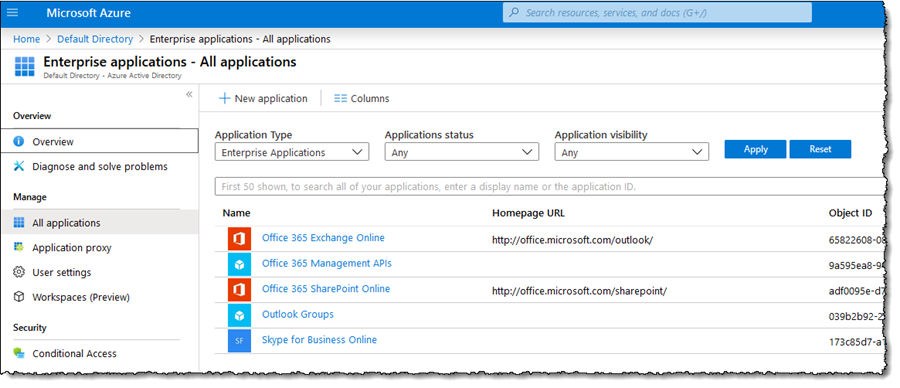
Task: Click the Office 365 SharePoint Online icon
Action: [x=239, y=290]
